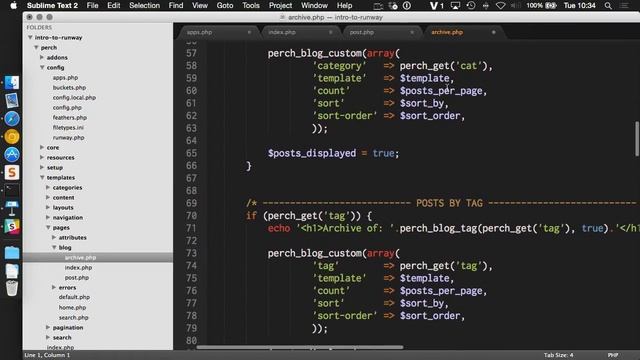Collapse the pages folder
The height and width of the screenshot is (360, 640).
pyautogui.click(x=48, y=227)
